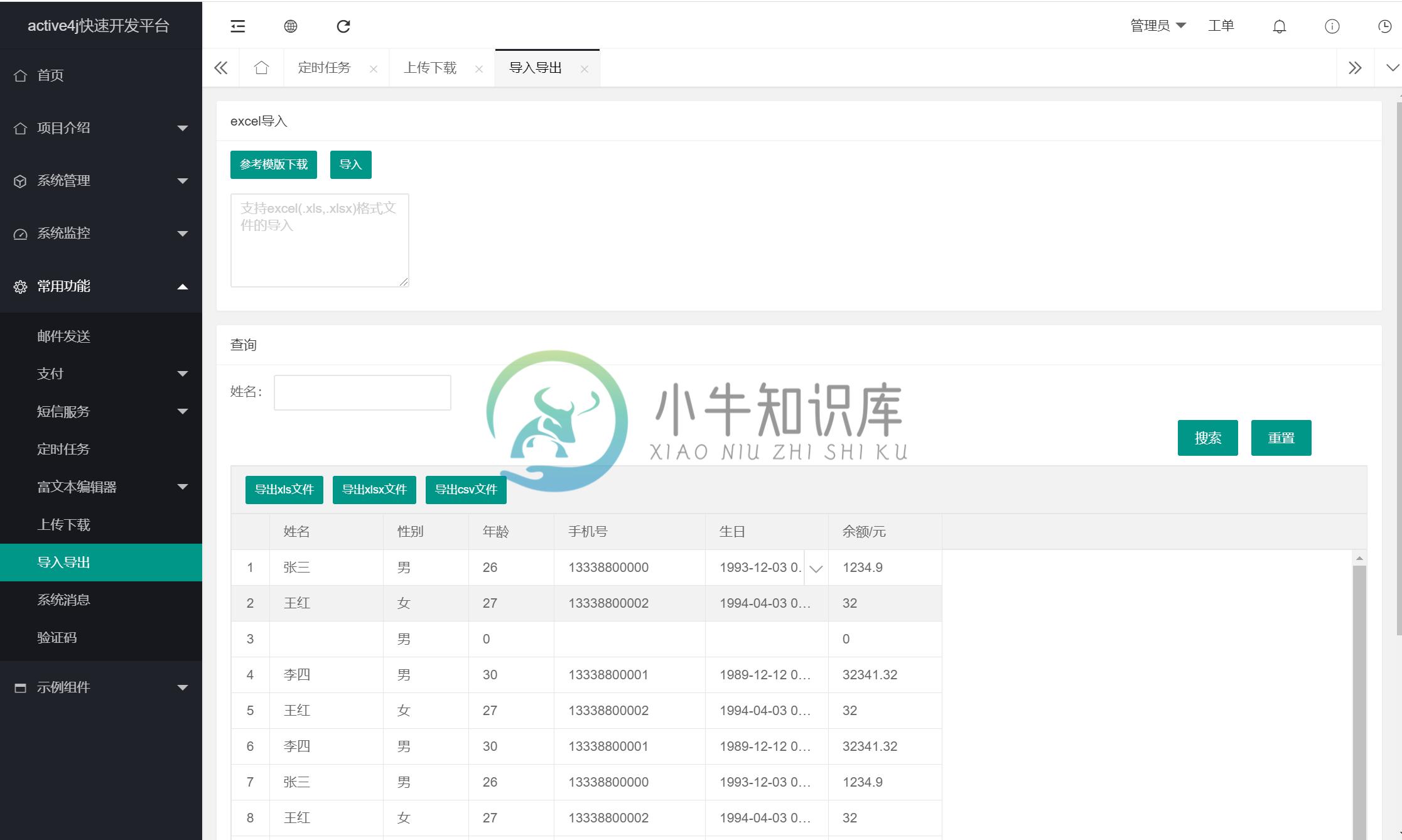Click the table scrollbar up arrow
1402x840 pixels.
point(1359,558)
